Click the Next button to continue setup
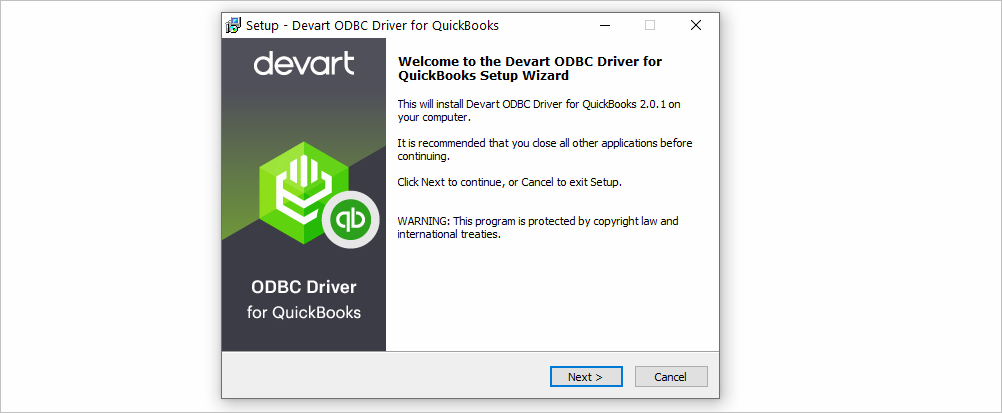This screenshot has width=1002, height=413. point(586,377)
